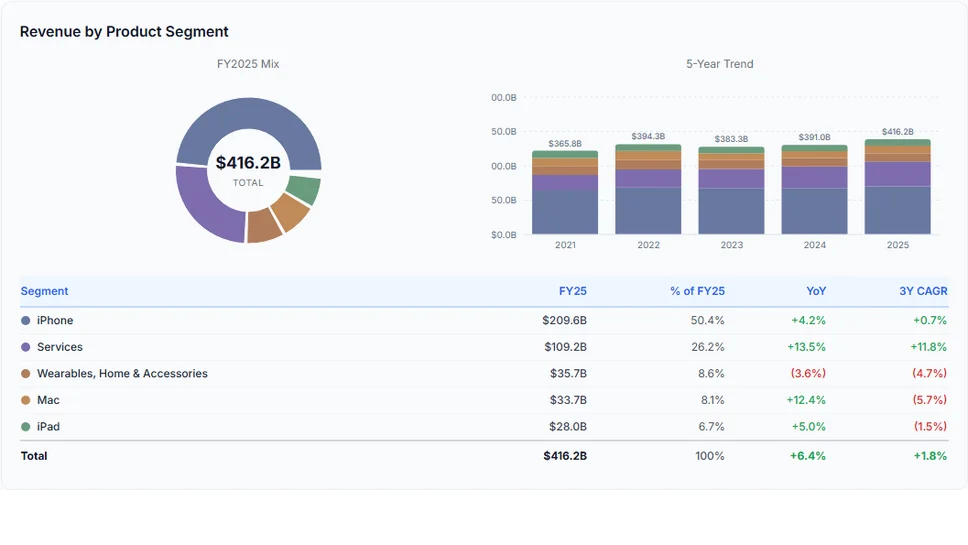Click the $209.6B iPhone revenue value
The image size is (968, 545).
coord(564,320)
